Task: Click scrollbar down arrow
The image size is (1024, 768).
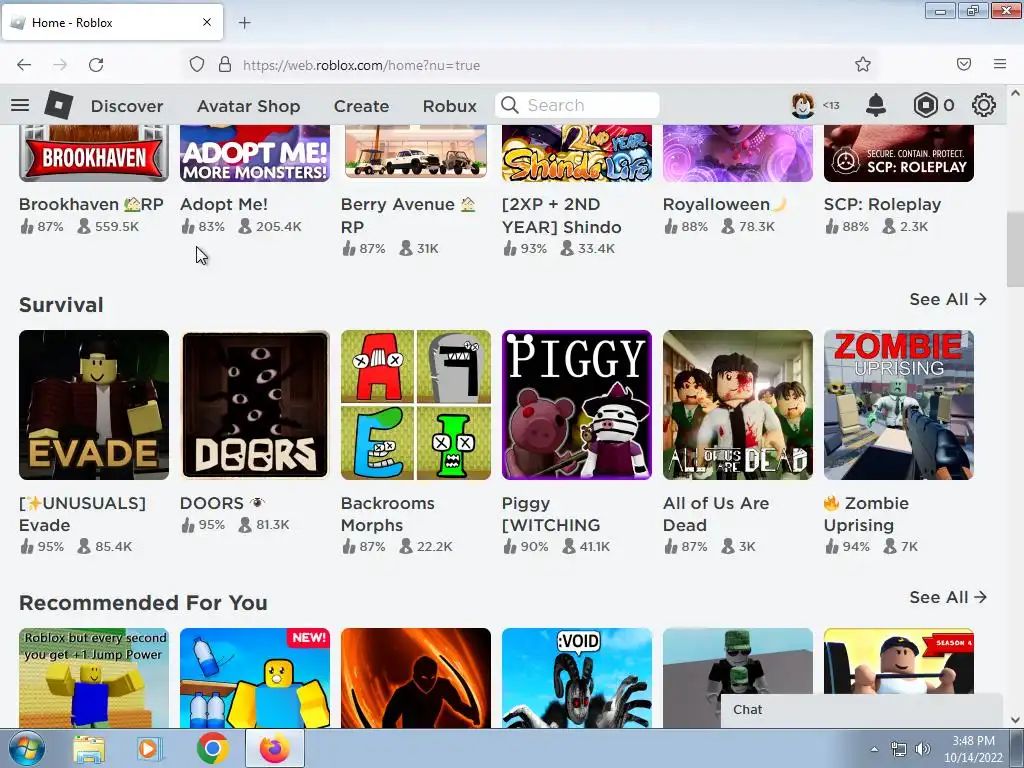Action: click(x=1015, y=720)
